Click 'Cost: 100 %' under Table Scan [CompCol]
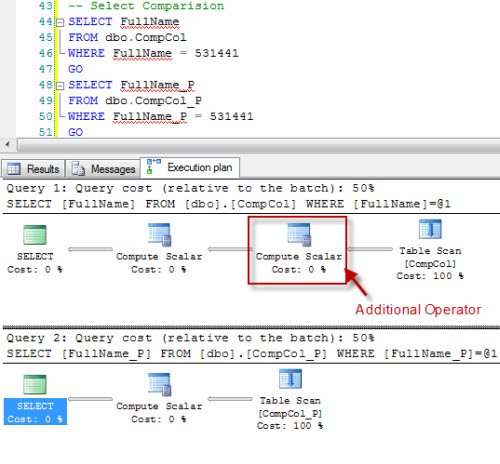 [x=430, y=276]
